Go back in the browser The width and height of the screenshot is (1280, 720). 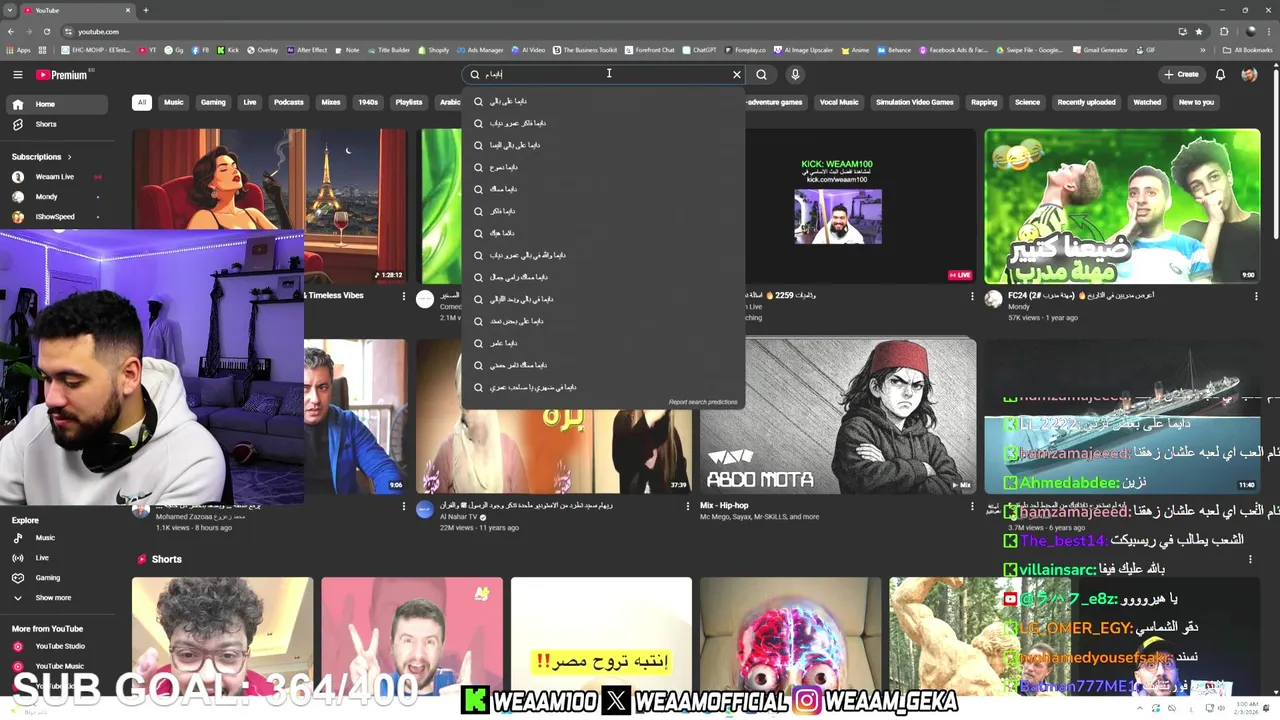[x=11, y=32]
